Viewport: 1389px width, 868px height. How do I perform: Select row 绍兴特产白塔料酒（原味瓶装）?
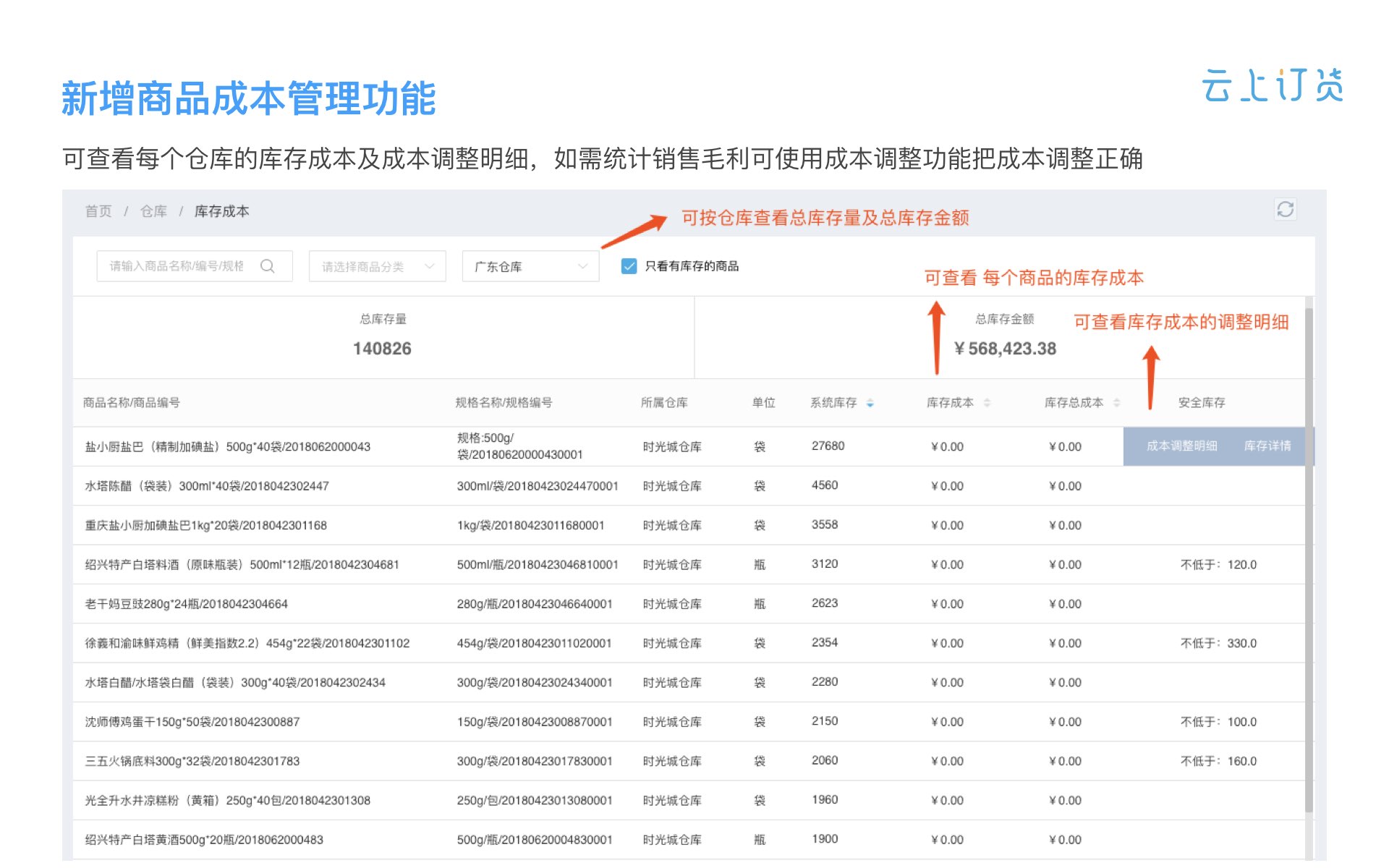click(x=689, y=564)
